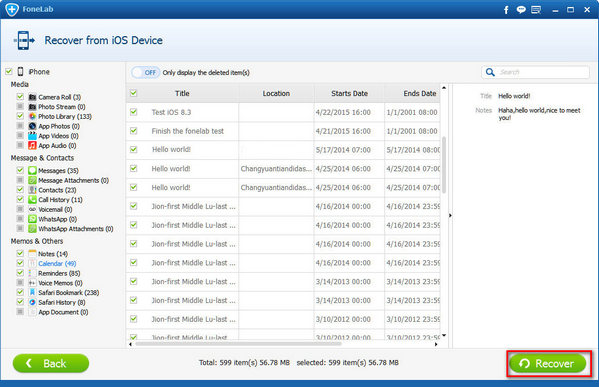Screen dimensions: 599x387
Task: Open Reminders (85) category label
Action: pyautogui.click(x=59, y=274)
